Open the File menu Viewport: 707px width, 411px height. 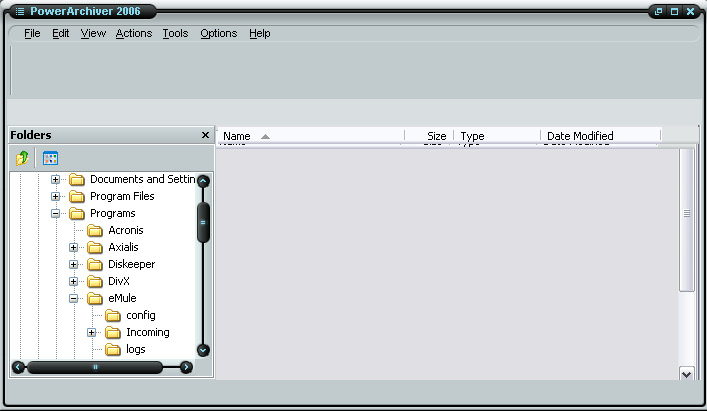point(32,33)
